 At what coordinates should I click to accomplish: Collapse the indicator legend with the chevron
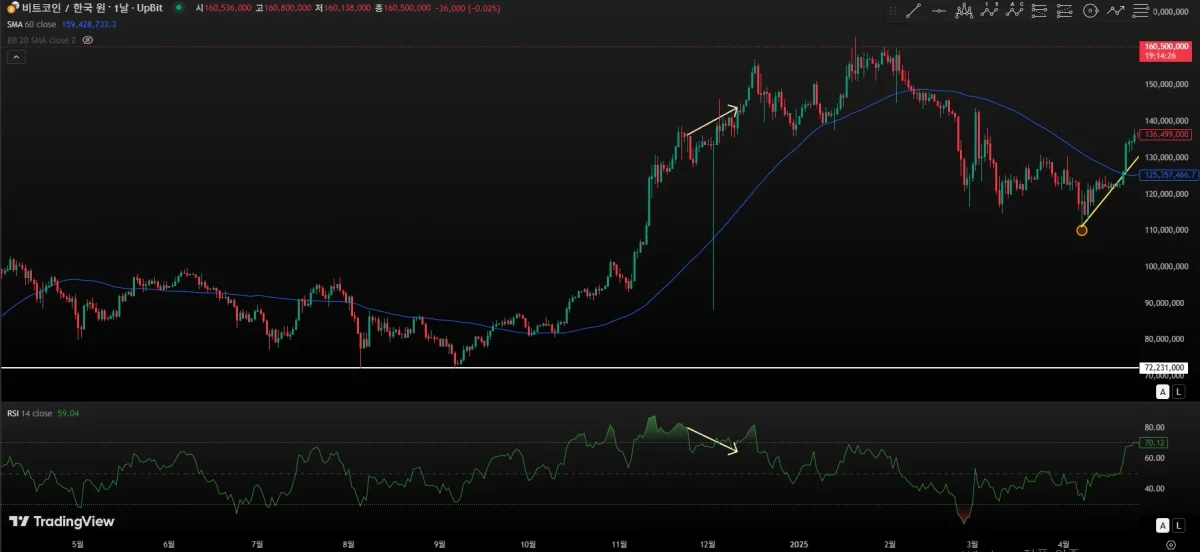pyautogui.click(x=16, y=57)
